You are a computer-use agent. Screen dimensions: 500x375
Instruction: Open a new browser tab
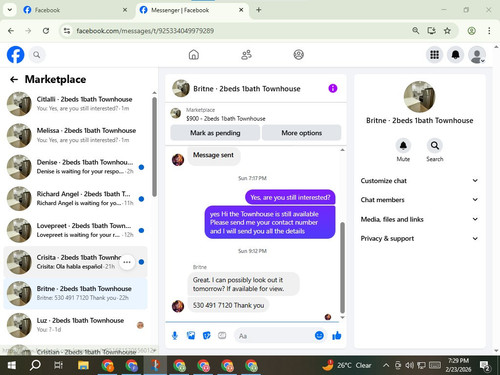coord(258,10)
